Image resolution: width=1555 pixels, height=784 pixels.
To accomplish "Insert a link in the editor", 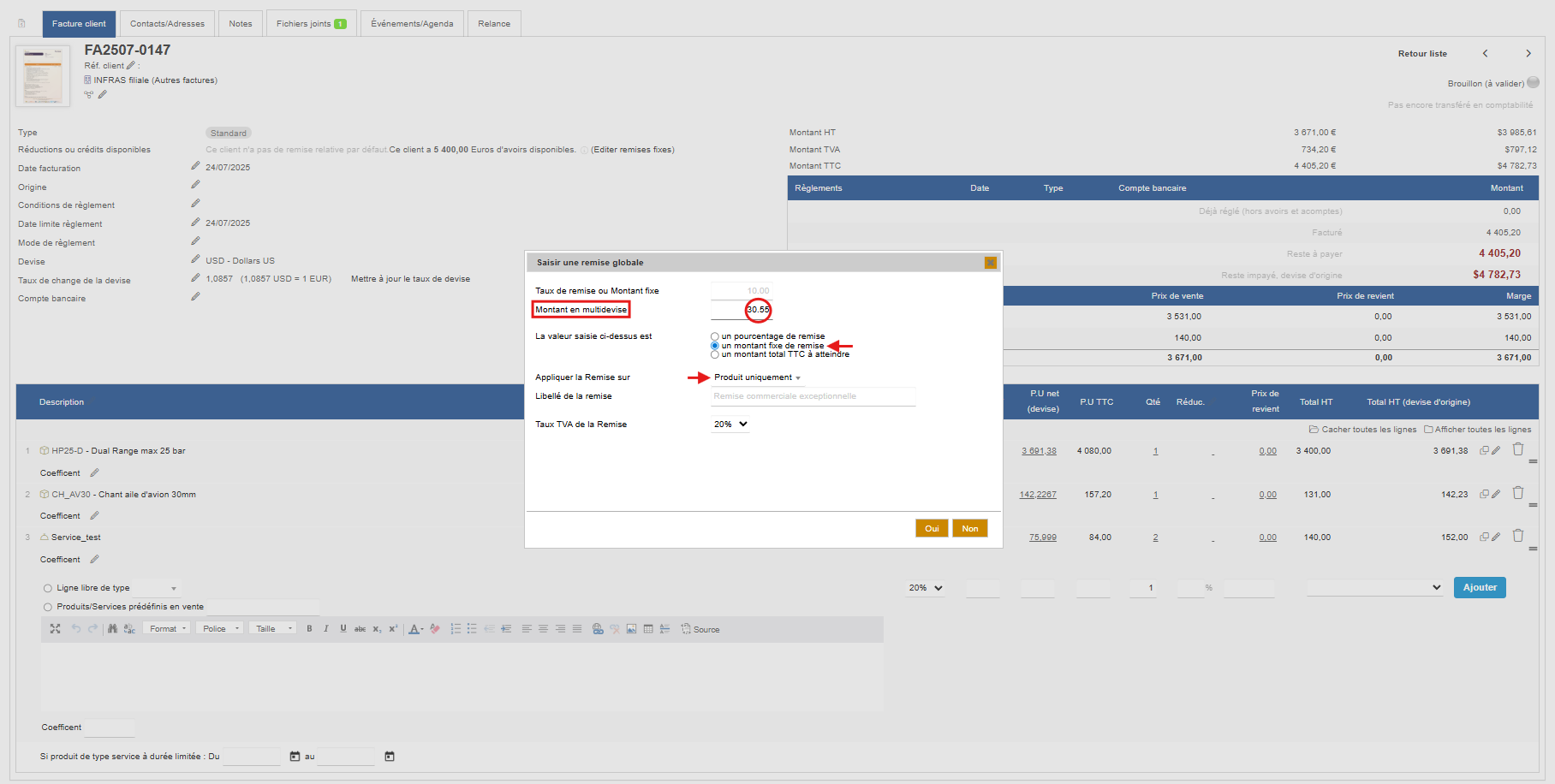I will [x=598, y=629].
